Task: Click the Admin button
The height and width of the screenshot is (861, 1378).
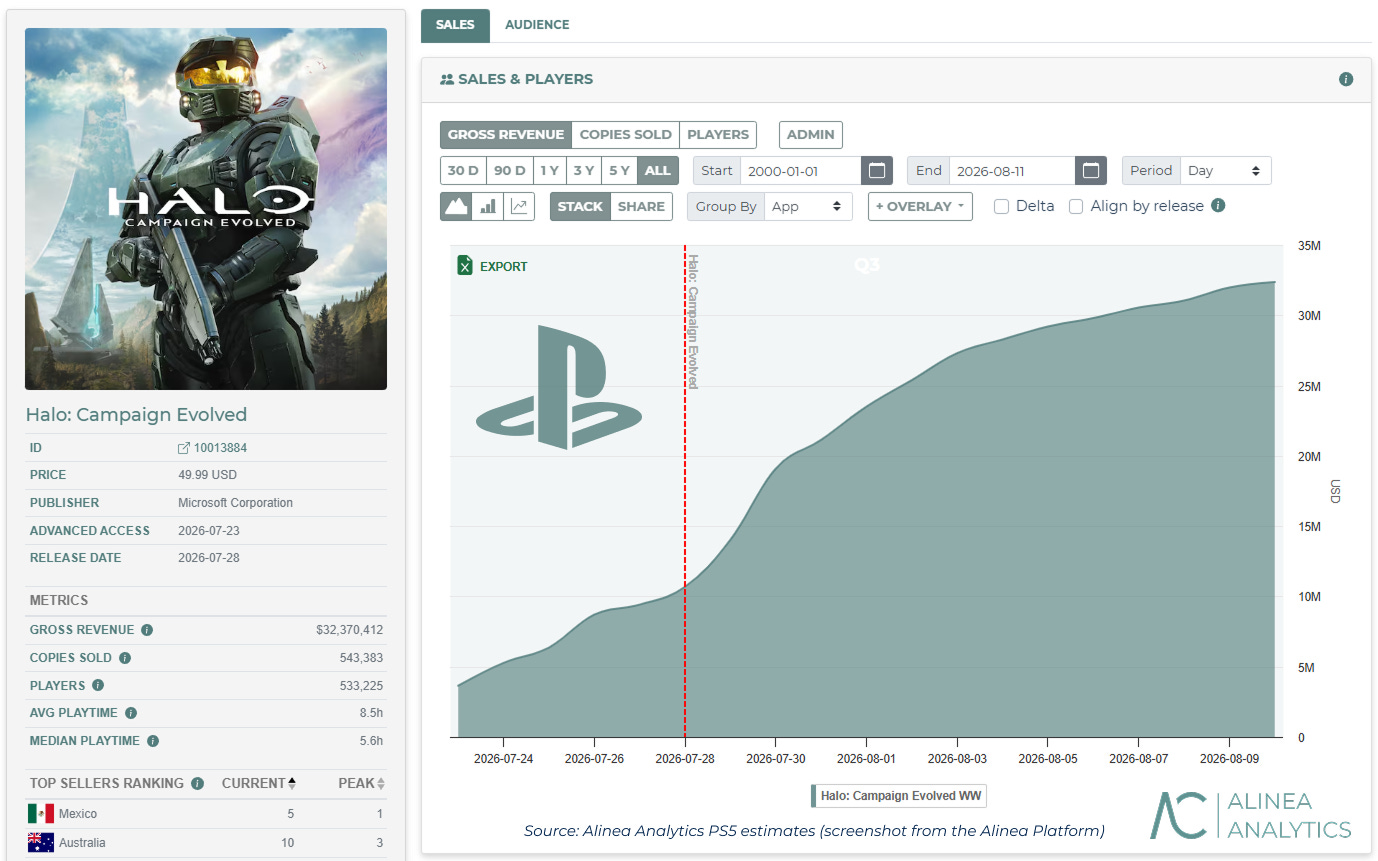Action: [811, 135]
